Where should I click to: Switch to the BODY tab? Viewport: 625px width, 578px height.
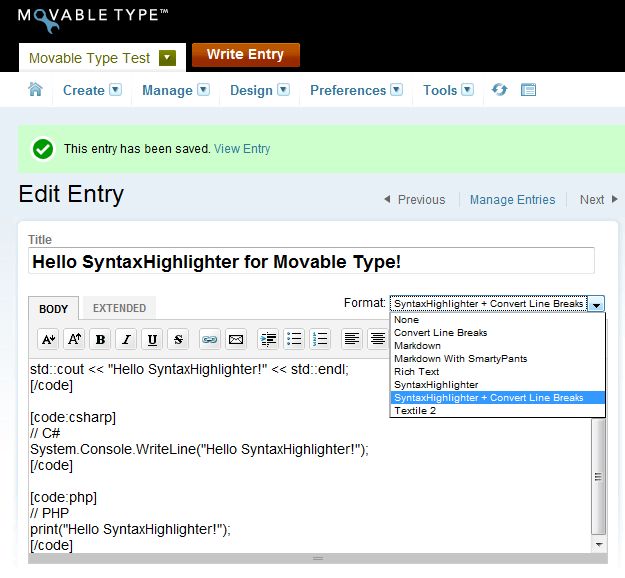pyautogui.click(x=53, y=309)
